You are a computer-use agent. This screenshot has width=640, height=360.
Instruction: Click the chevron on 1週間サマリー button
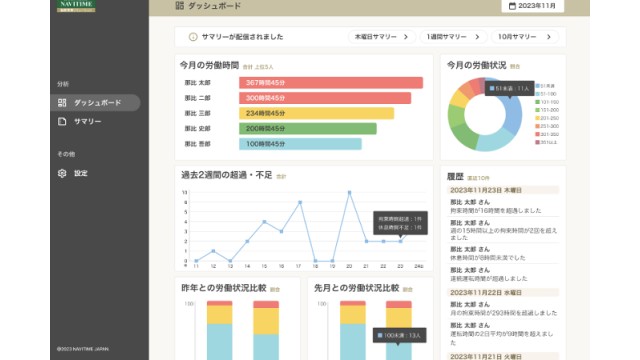[x=477, y=37]
